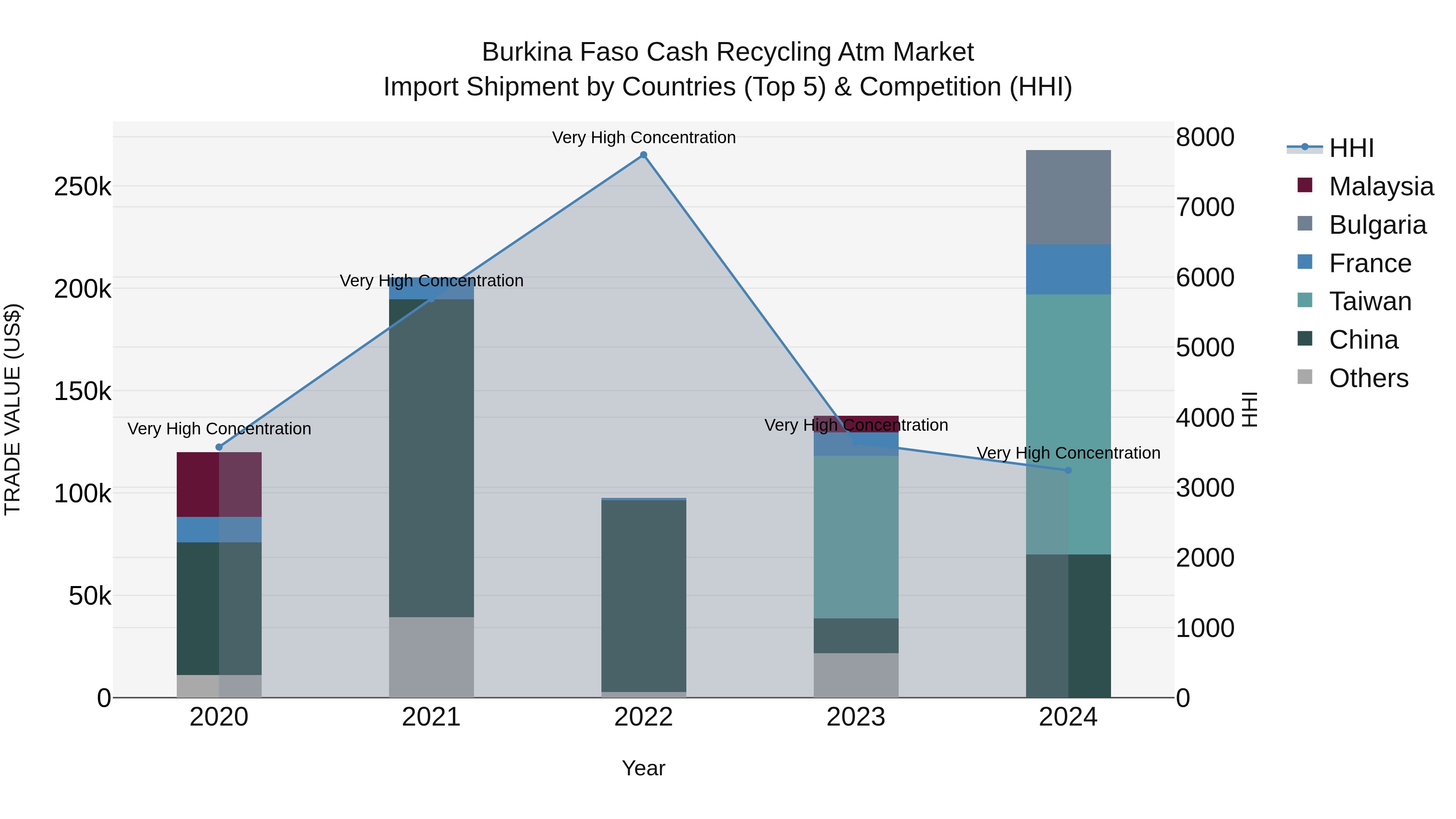Screen dimensions: 1456x819
Task: Click the Very High Concentration label near 2024
Action: pyautogui.click(x=1068, y=453)
